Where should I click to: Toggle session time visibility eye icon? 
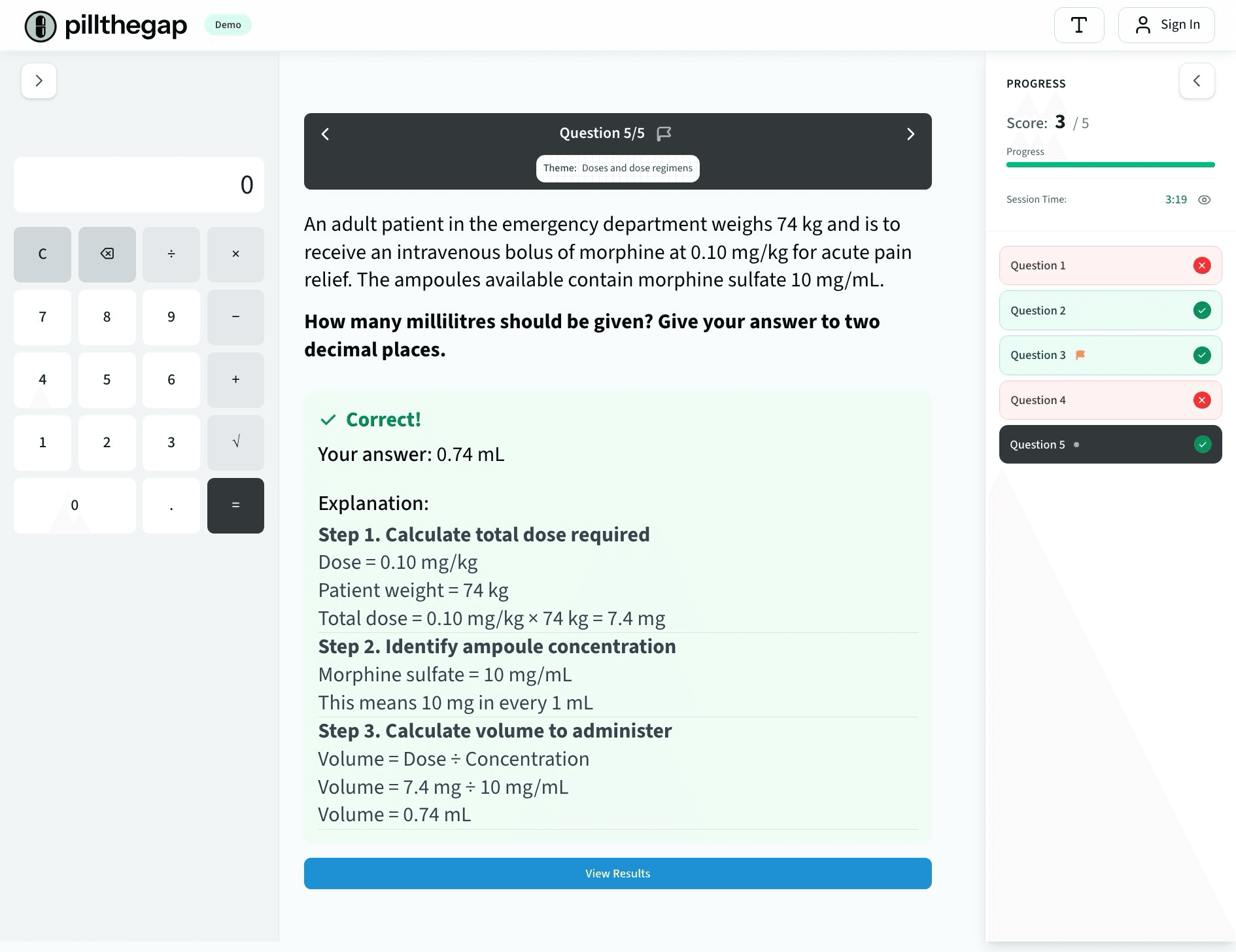pos(1204,200)
